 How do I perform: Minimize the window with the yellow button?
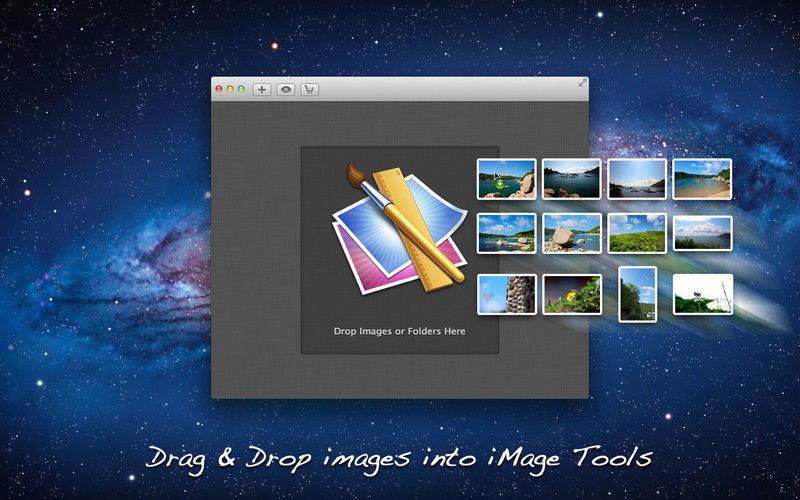pyautogui.click(x=230, y=89)
